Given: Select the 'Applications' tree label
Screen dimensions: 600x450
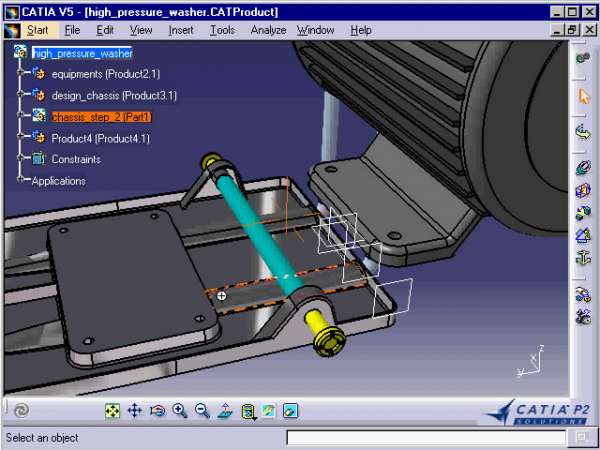Looking at the screenshot, I should point(58,181).
